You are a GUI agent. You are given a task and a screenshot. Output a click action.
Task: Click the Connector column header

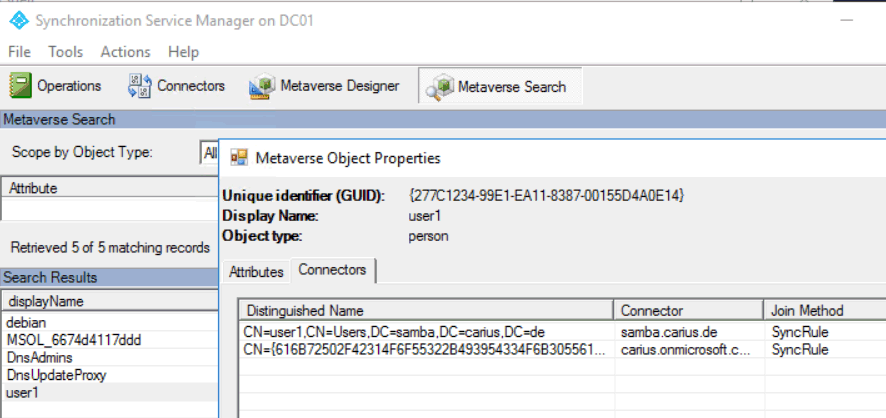pos(688,310)
